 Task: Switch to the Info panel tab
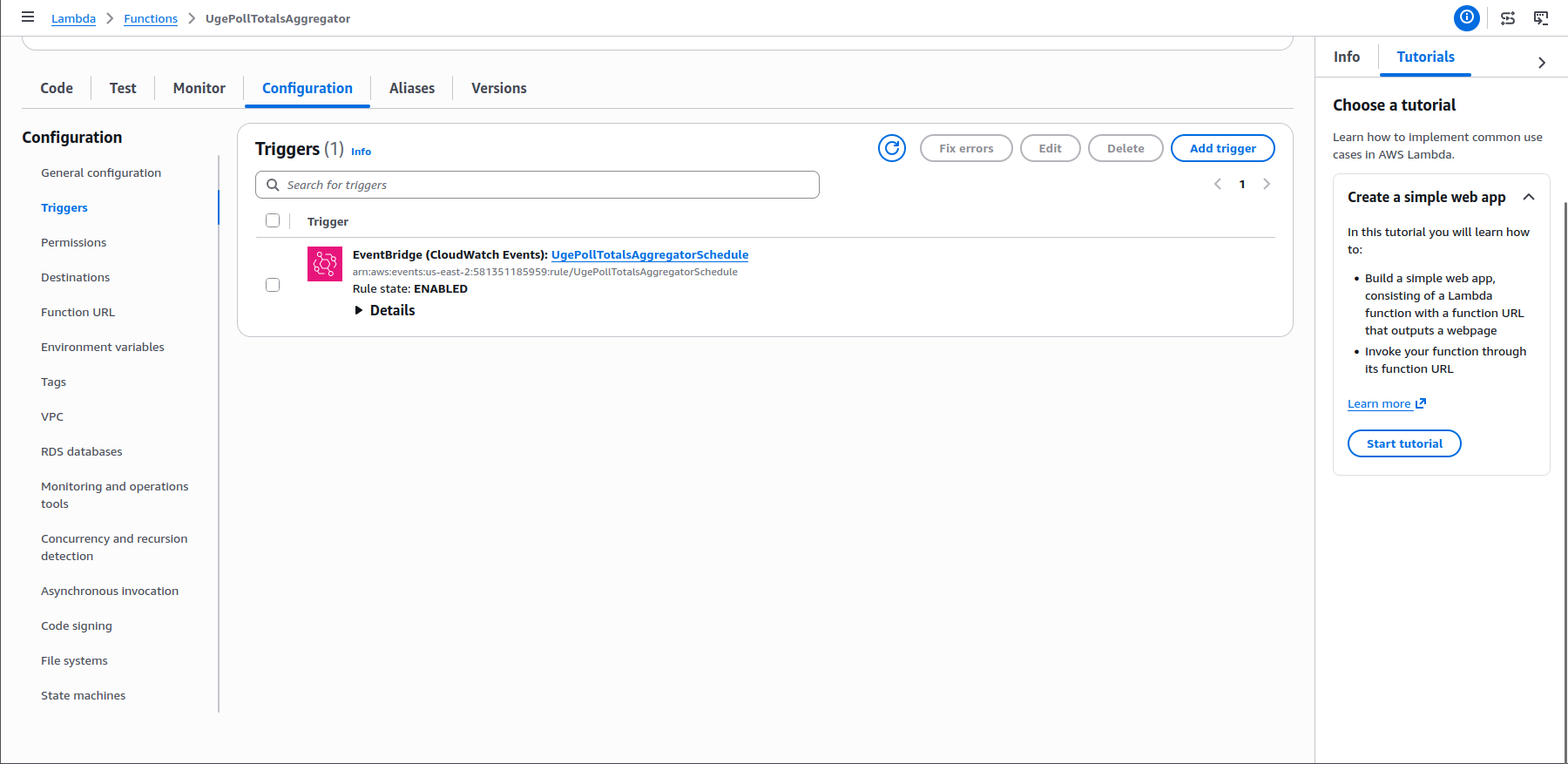pyautogui.click(x=1347, y=57)
